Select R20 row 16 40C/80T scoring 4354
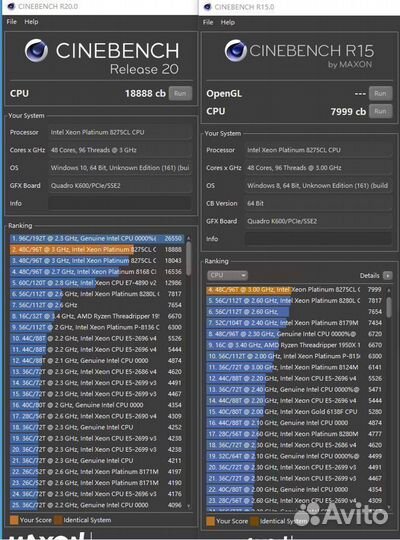 tap(98, 405)
